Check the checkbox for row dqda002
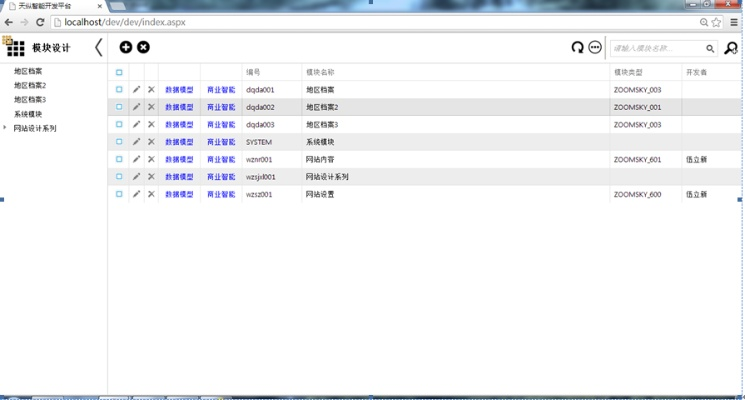 pos(119,107)
